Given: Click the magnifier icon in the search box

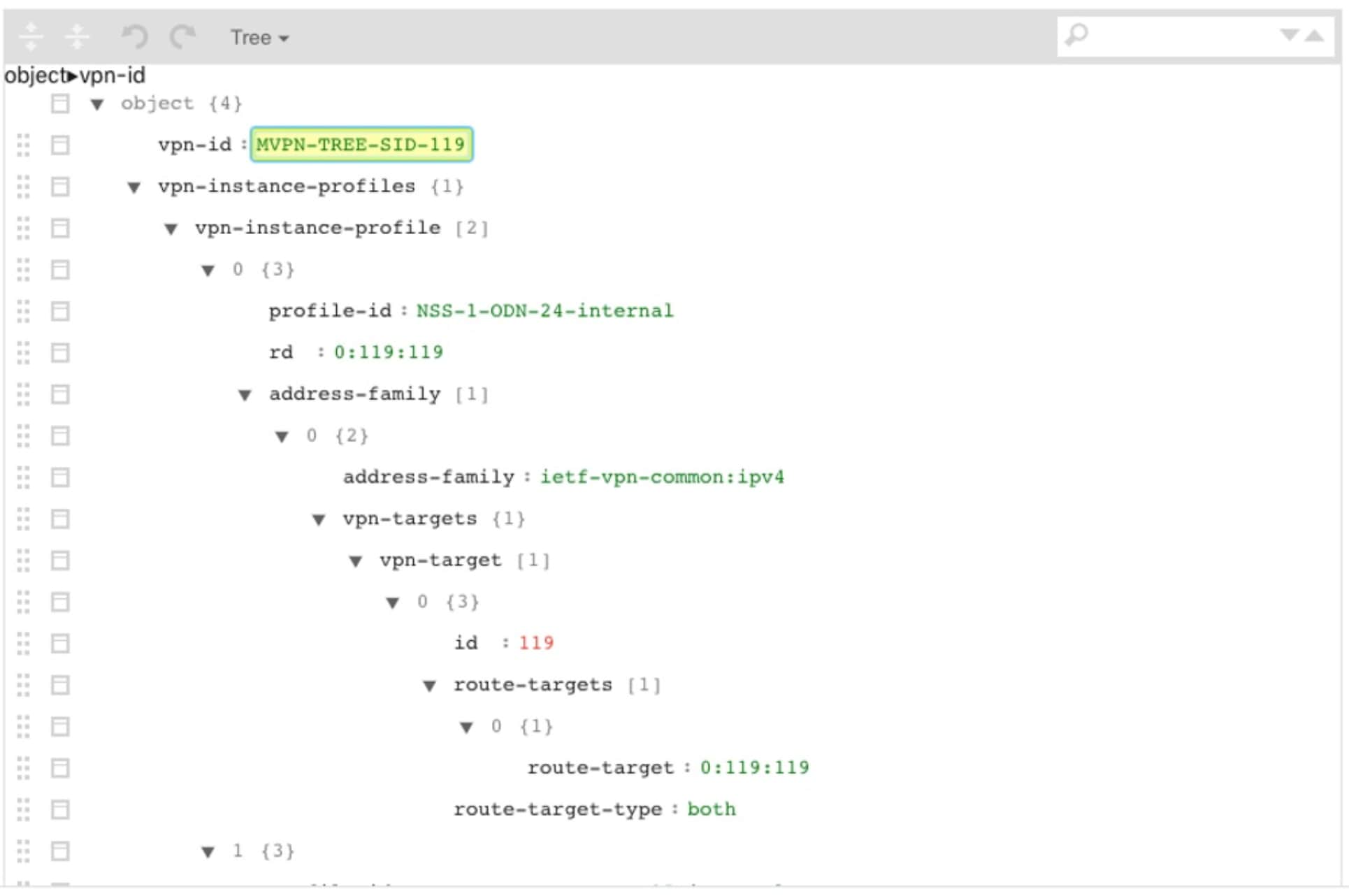Looking at the screenshot, I should (x=1076, y=33).
